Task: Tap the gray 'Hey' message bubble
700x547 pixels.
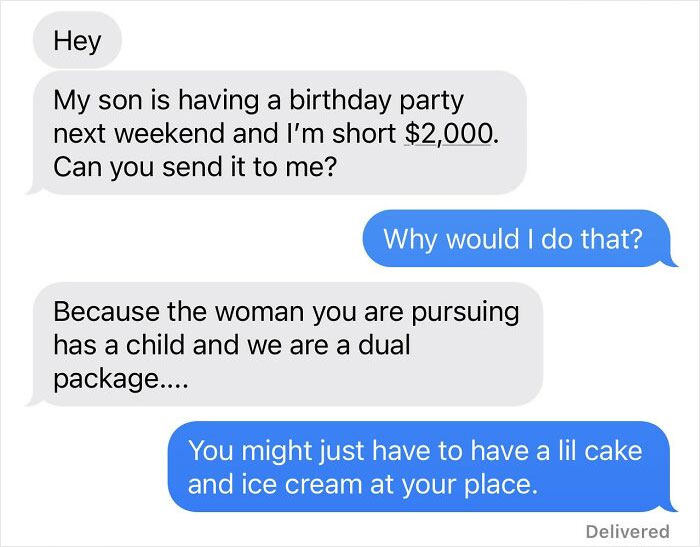Action: [77, 40]
